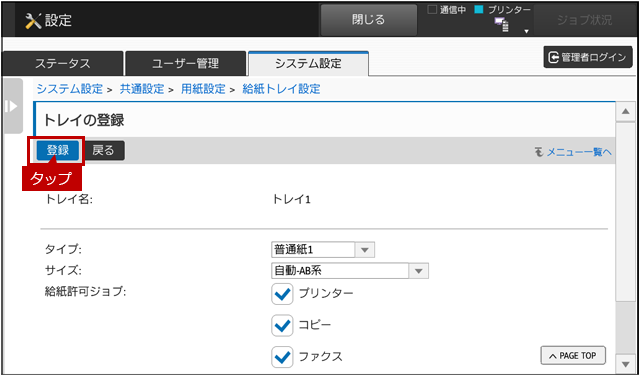Click the blue 登録 register button

58,151
